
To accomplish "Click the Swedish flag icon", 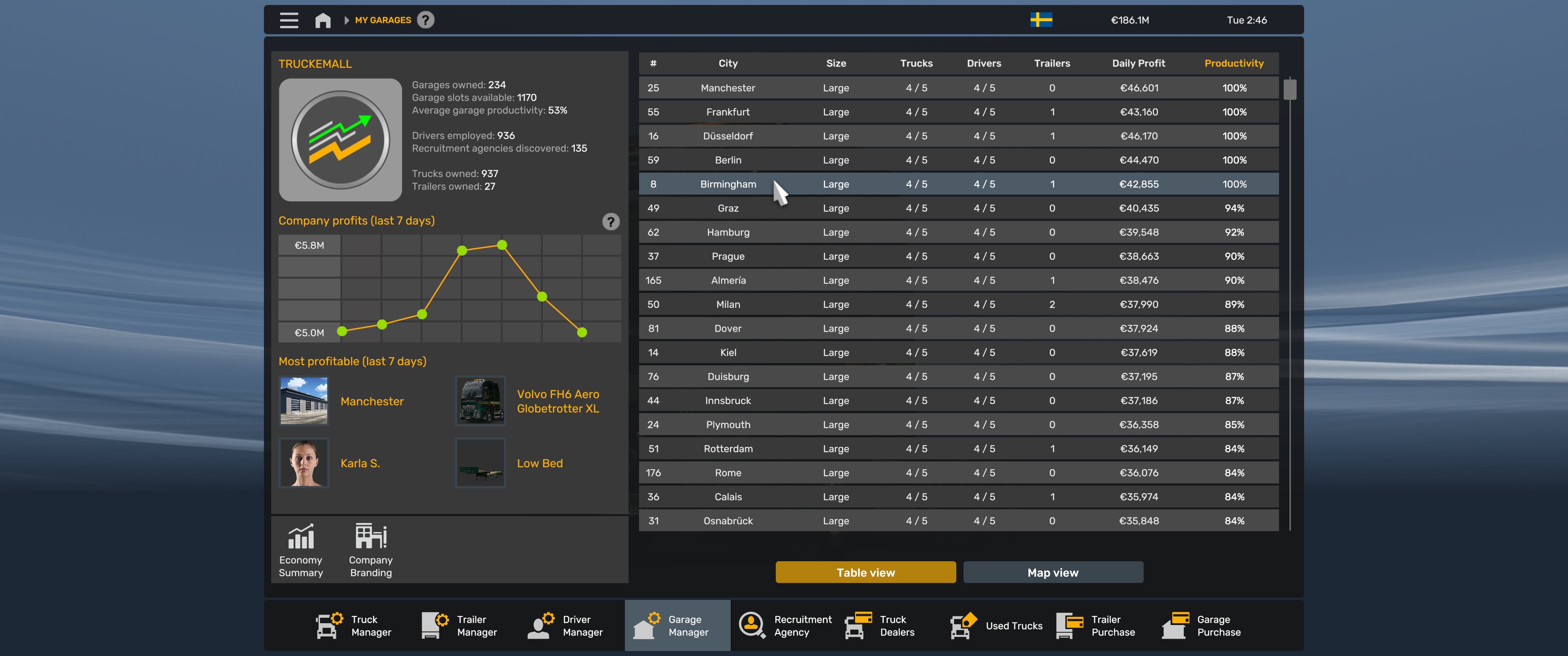I will 1041,20.
